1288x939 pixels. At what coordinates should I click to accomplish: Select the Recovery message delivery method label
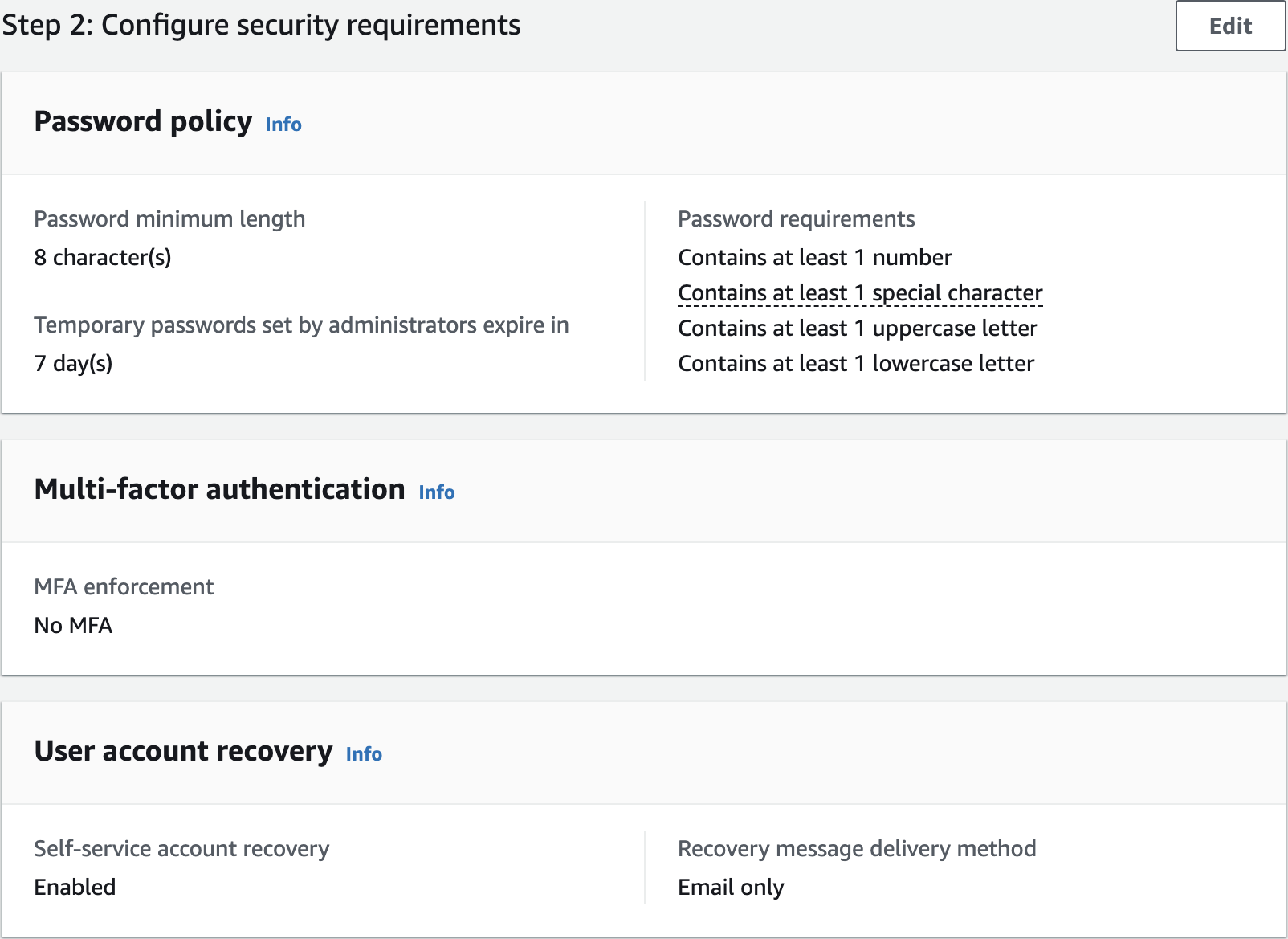[x=857, y=849]
